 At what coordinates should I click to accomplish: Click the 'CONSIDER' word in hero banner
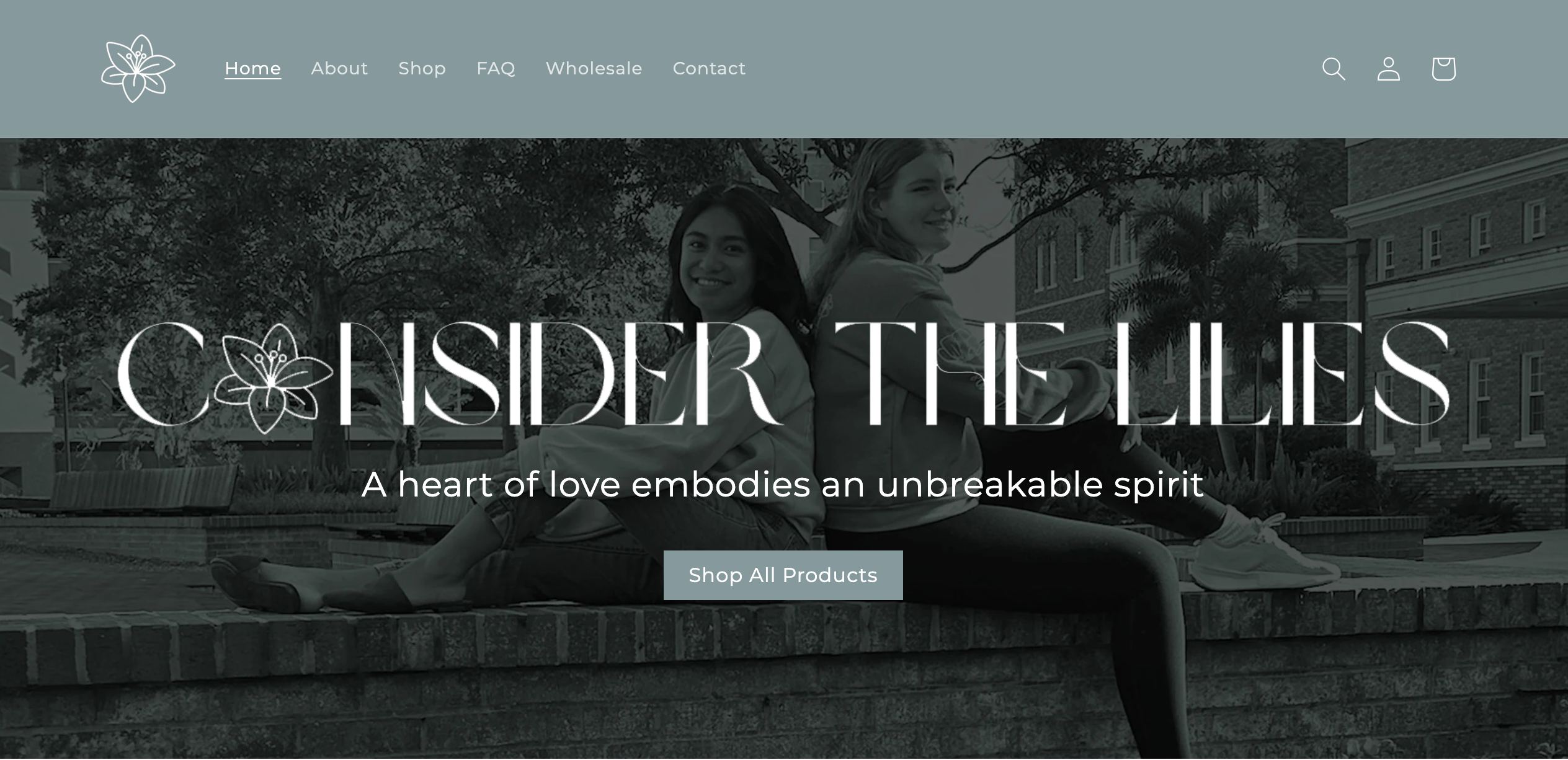coord(450,375)
